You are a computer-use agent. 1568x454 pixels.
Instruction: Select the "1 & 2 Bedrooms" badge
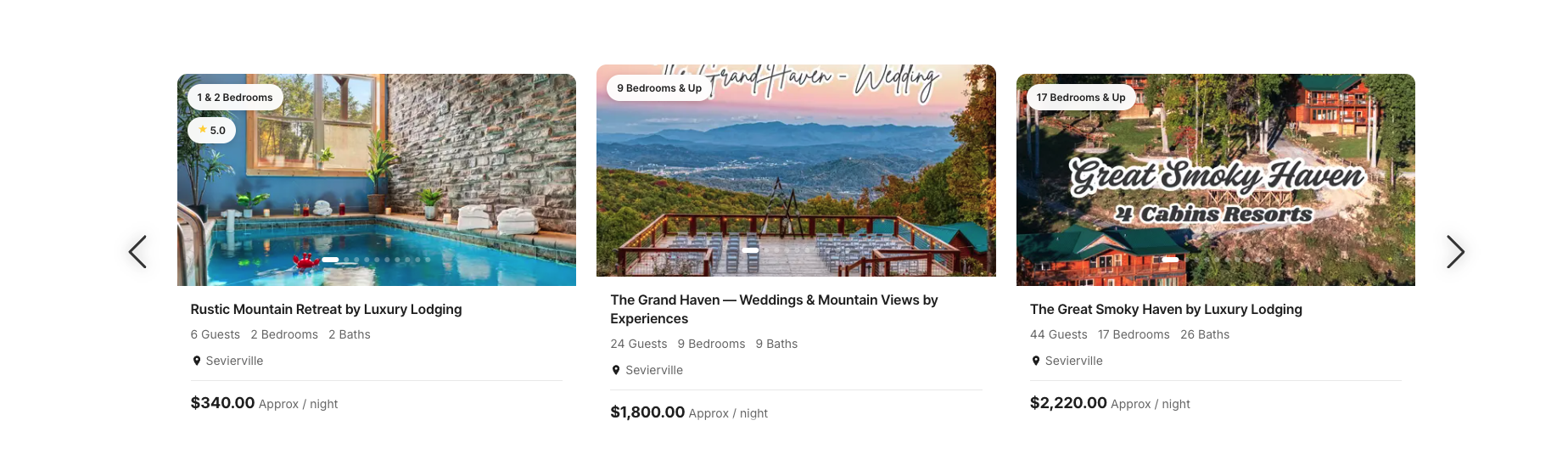(x=235, y=98)
